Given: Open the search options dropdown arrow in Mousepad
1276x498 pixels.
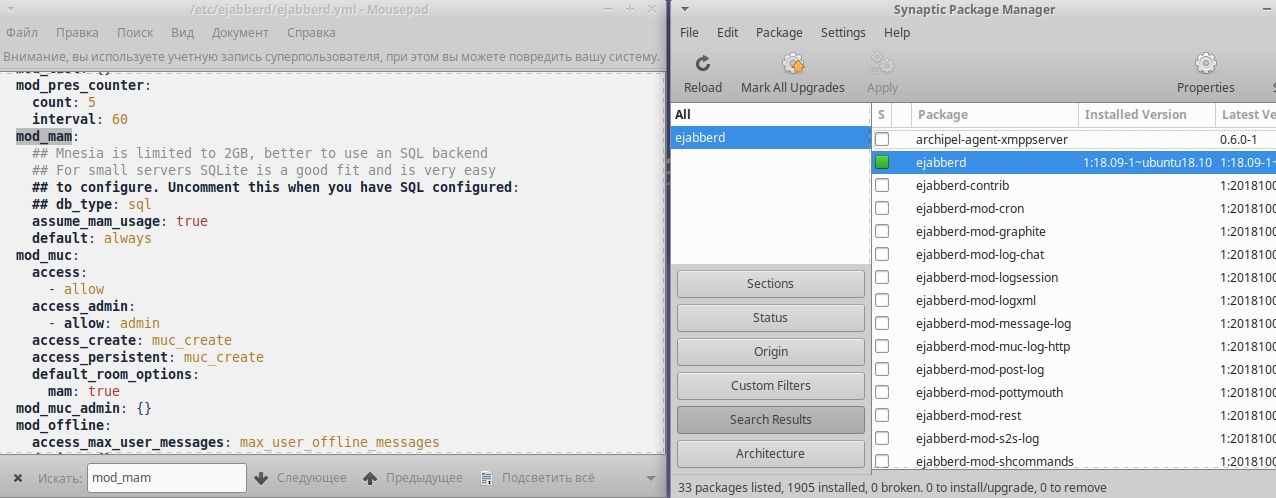Looking at the screenshot, I should [x=651, y=478].
